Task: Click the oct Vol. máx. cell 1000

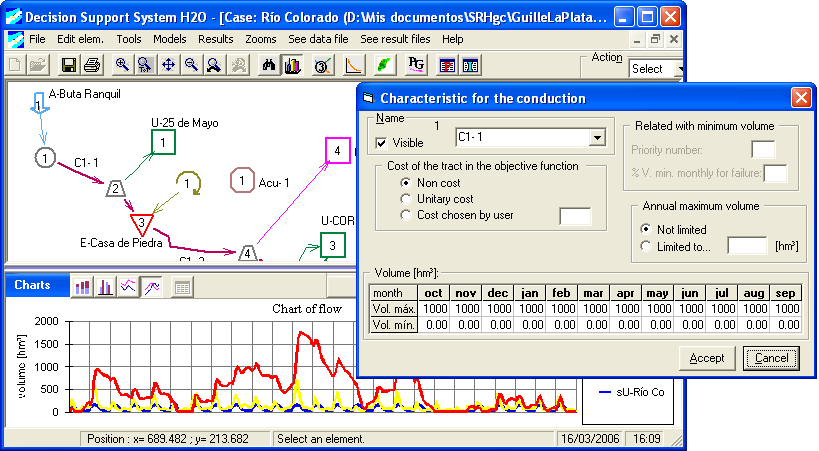Action: (434, 309)
